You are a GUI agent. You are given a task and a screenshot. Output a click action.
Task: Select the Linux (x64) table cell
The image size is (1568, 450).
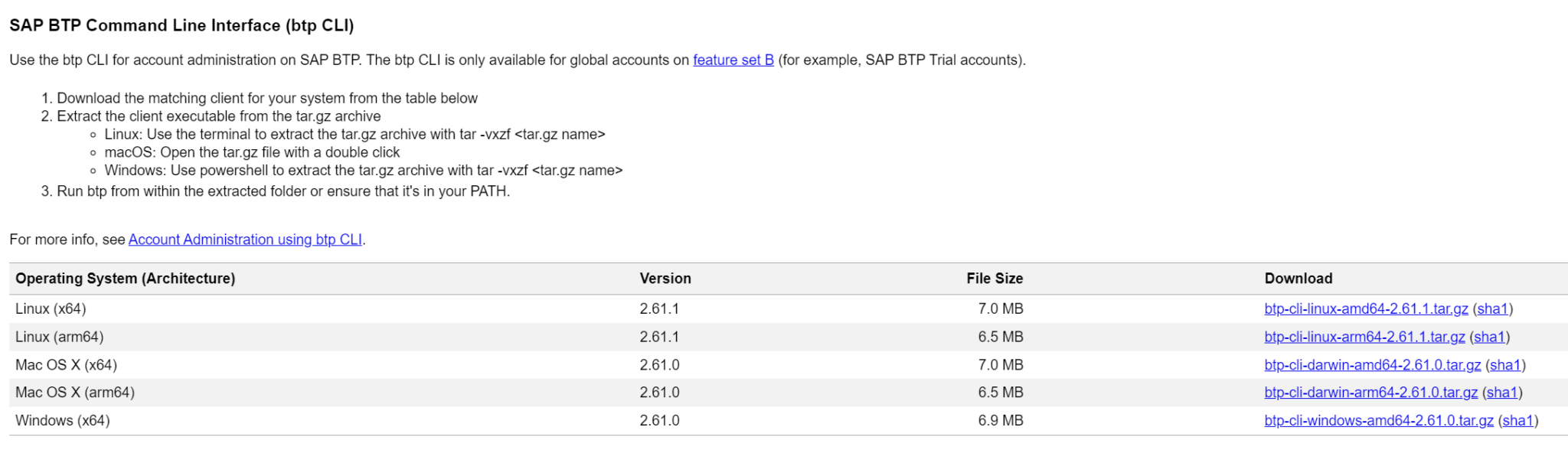coord(51,309)
